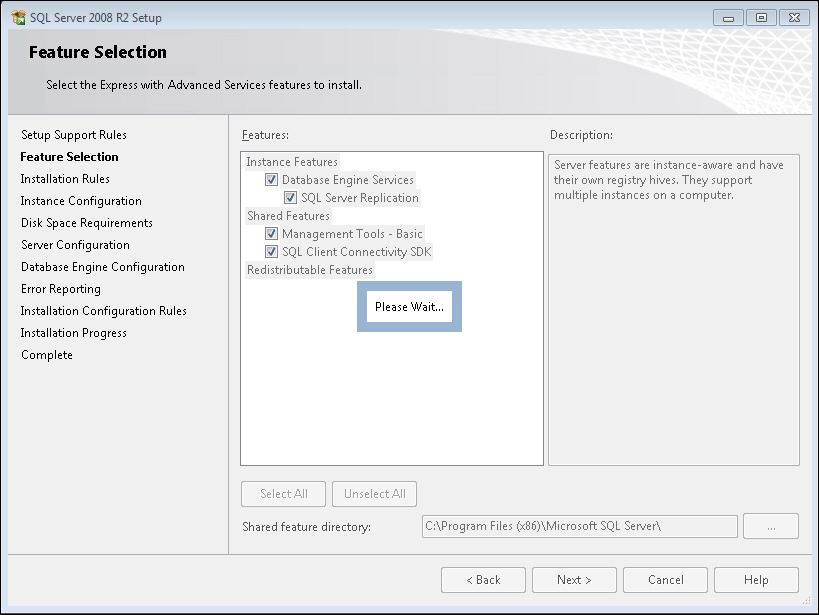Viewport: 819px width, 615px height.
Task: Cancel the SQL Server setup
Action: (665, 580)
